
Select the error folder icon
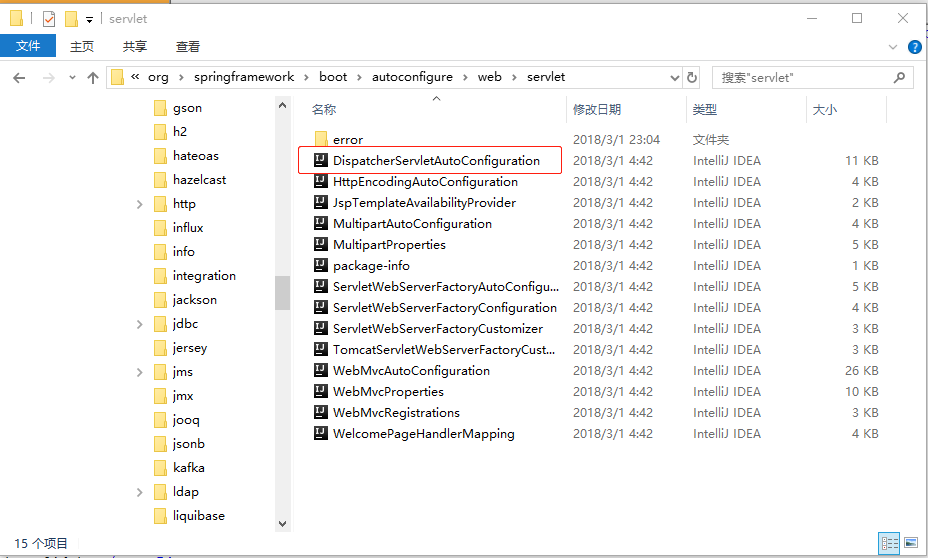click(321, 139)
